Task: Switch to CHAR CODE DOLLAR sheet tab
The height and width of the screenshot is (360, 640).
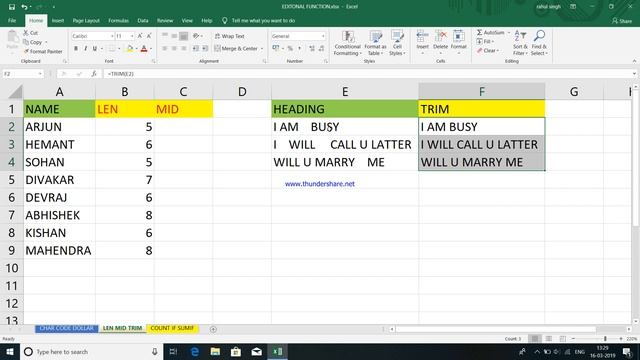Action: click(67, 328)
